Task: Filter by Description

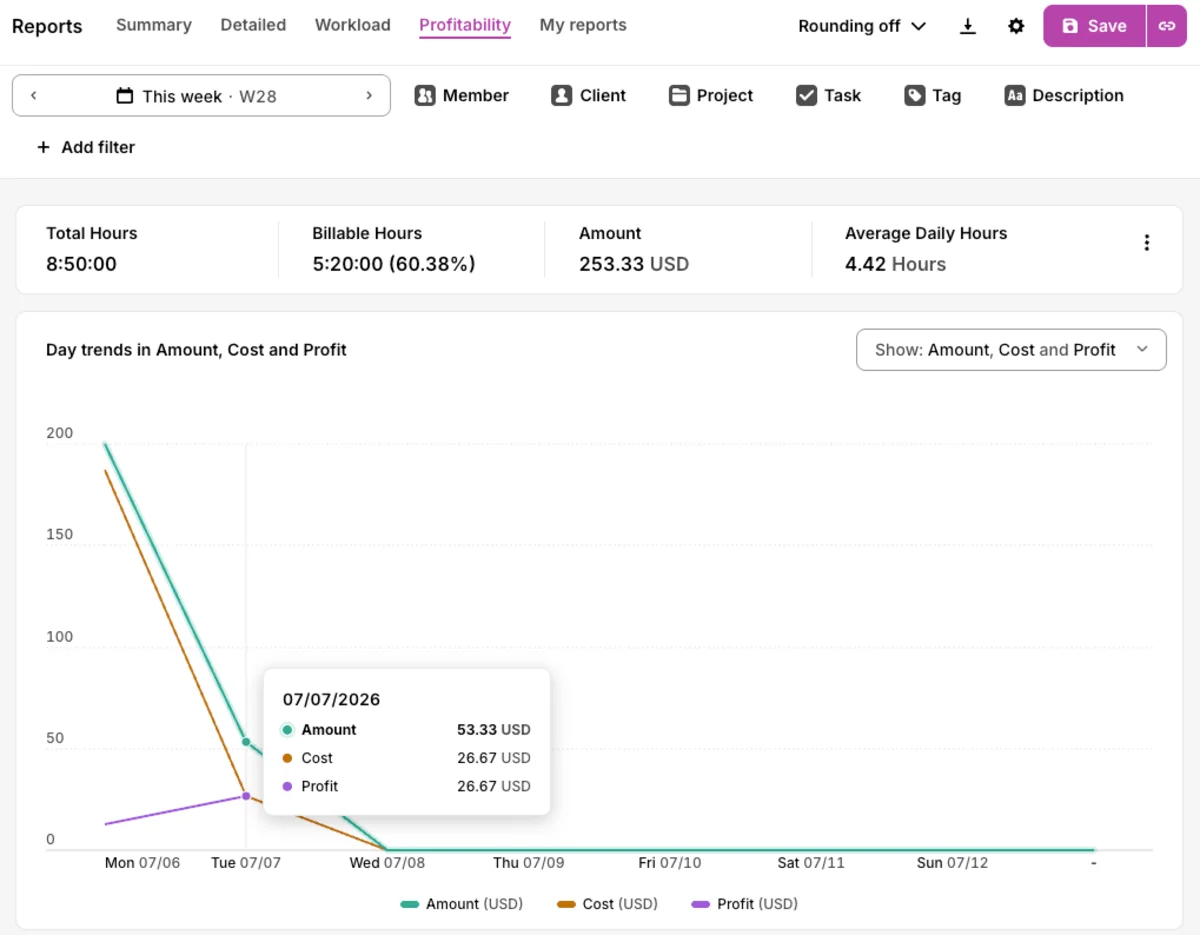Action: pos(1064,96)
